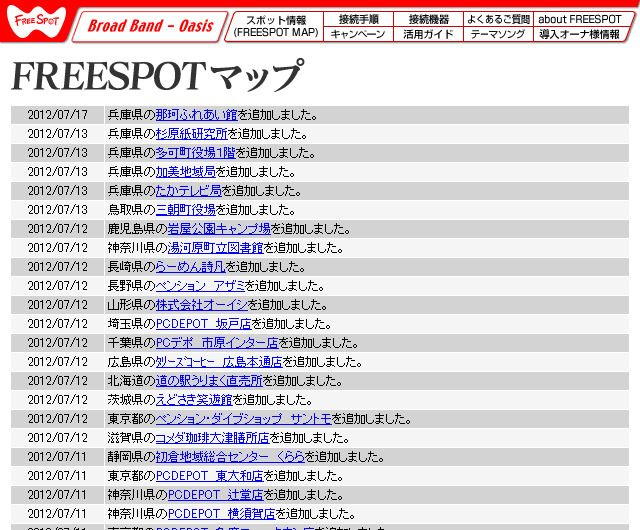Open the PCDEPOT 横須賀店 link
640x530 pixels.
(222, 514)
